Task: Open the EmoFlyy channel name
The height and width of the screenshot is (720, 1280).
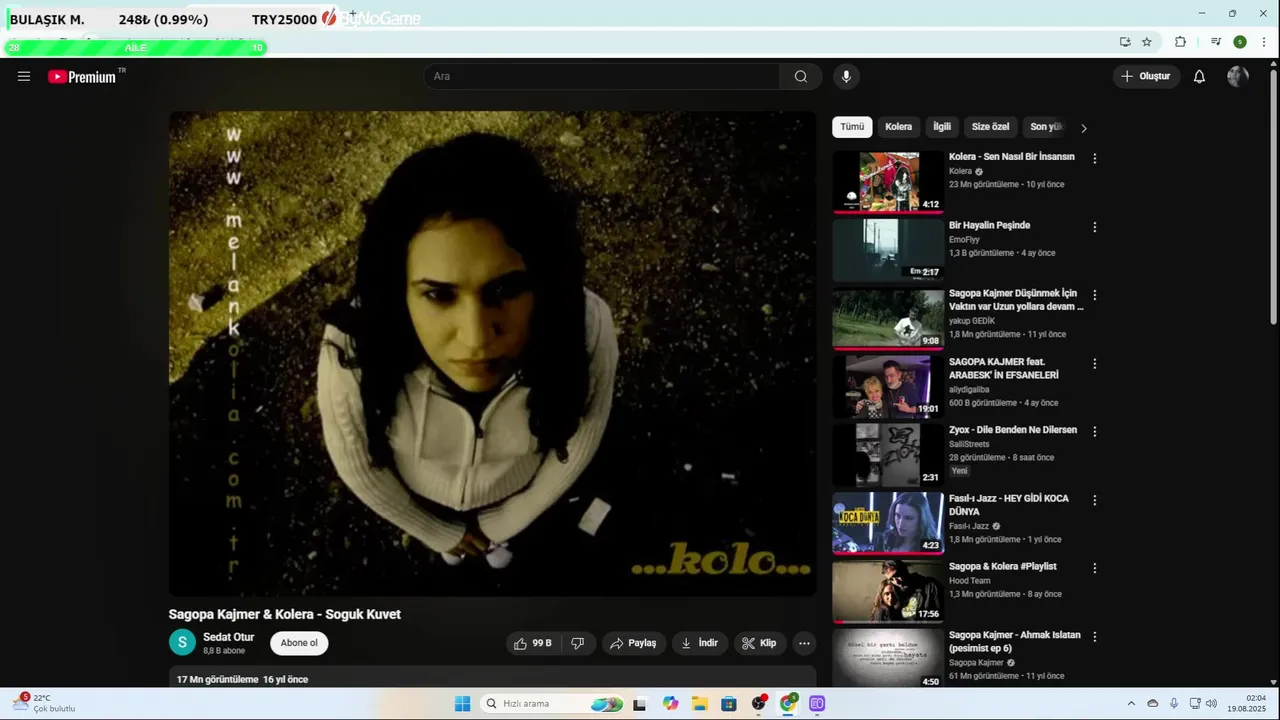Action: [x=964, y=240]
